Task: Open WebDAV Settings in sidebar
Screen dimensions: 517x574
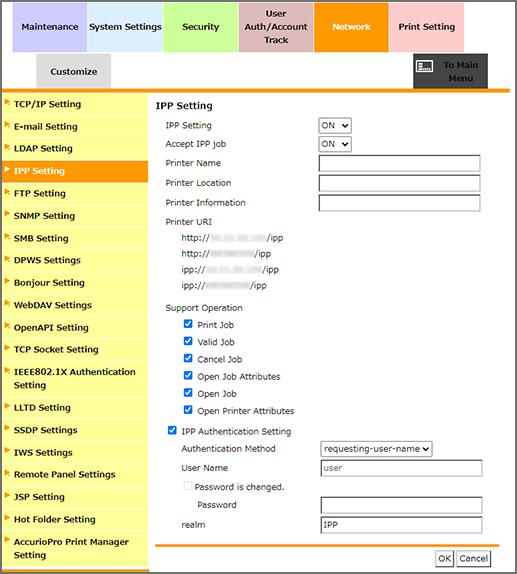Action: click(x=75, y=305)
